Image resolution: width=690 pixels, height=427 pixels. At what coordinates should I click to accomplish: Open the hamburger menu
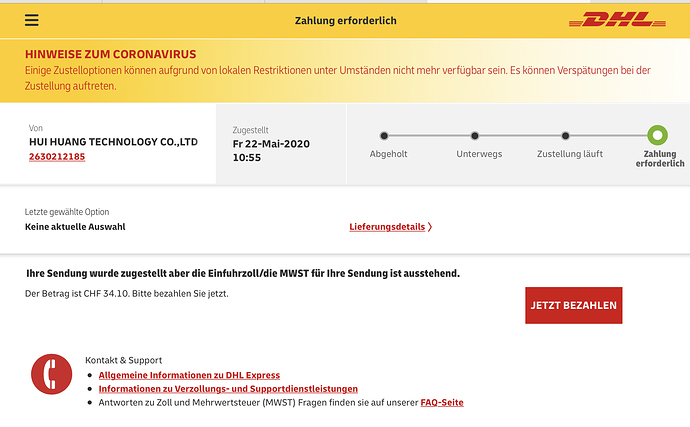(32, 20)
